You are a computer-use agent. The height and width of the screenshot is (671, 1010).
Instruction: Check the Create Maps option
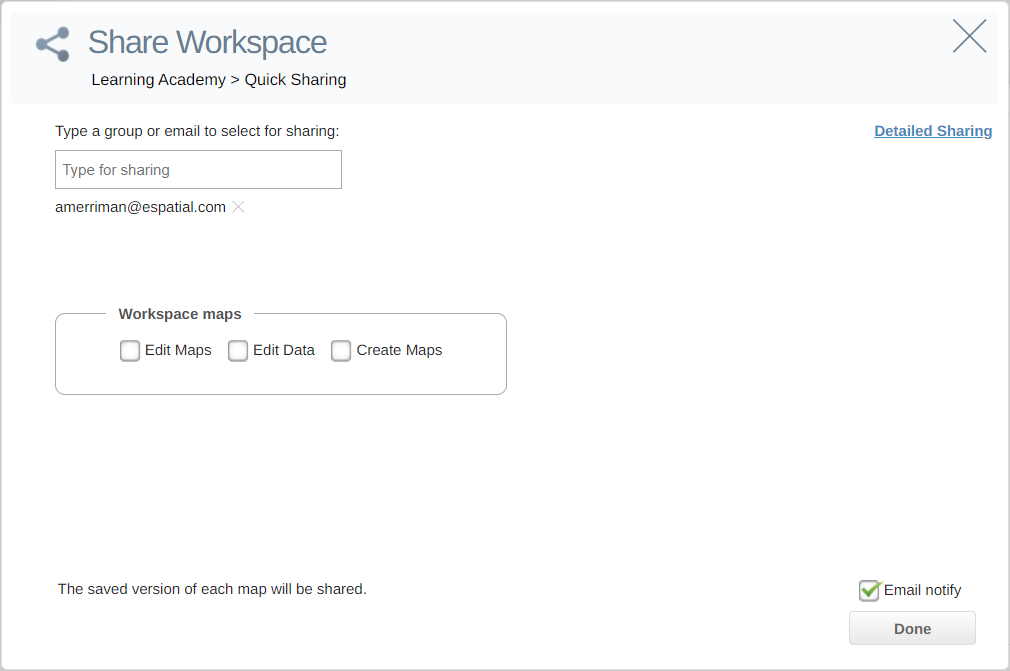(341, 351)
